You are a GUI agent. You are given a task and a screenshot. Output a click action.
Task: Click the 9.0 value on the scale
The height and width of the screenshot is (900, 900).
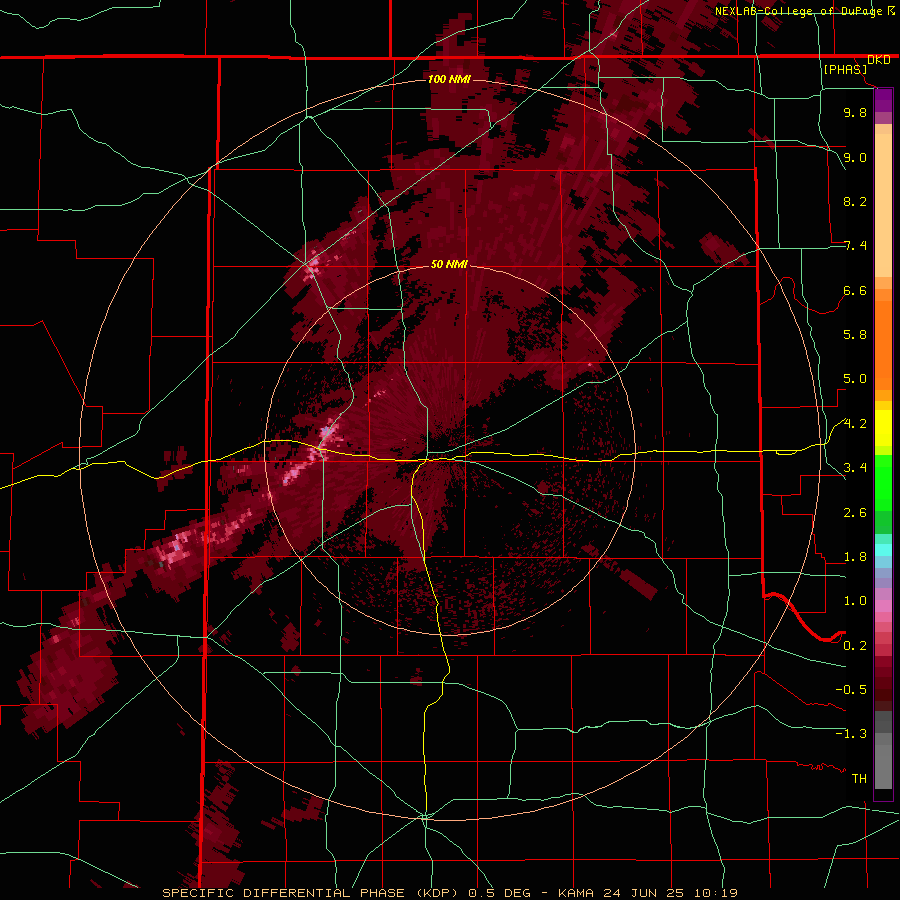pyautogui.click(x=855, y=157)
